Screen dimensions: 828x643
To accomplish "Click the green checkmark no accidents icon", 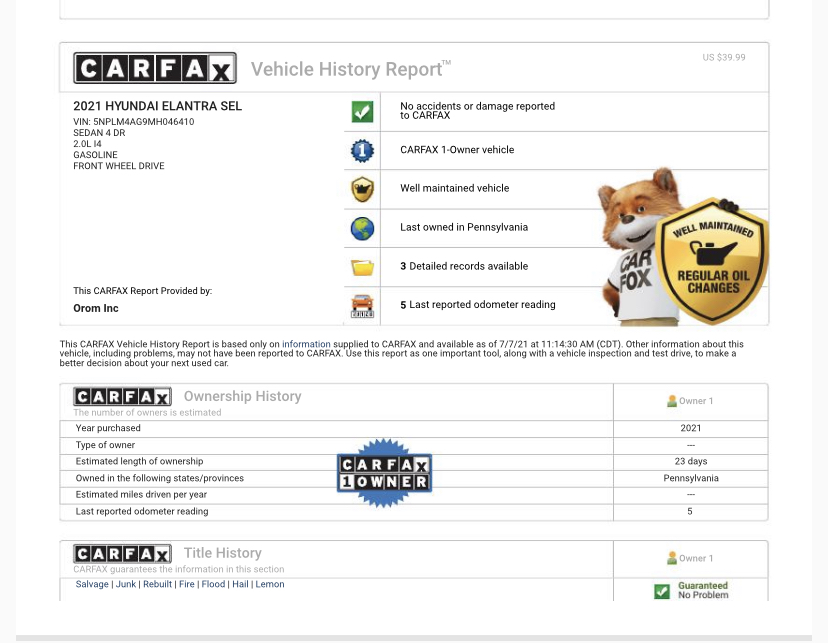I will click(362, 111).
